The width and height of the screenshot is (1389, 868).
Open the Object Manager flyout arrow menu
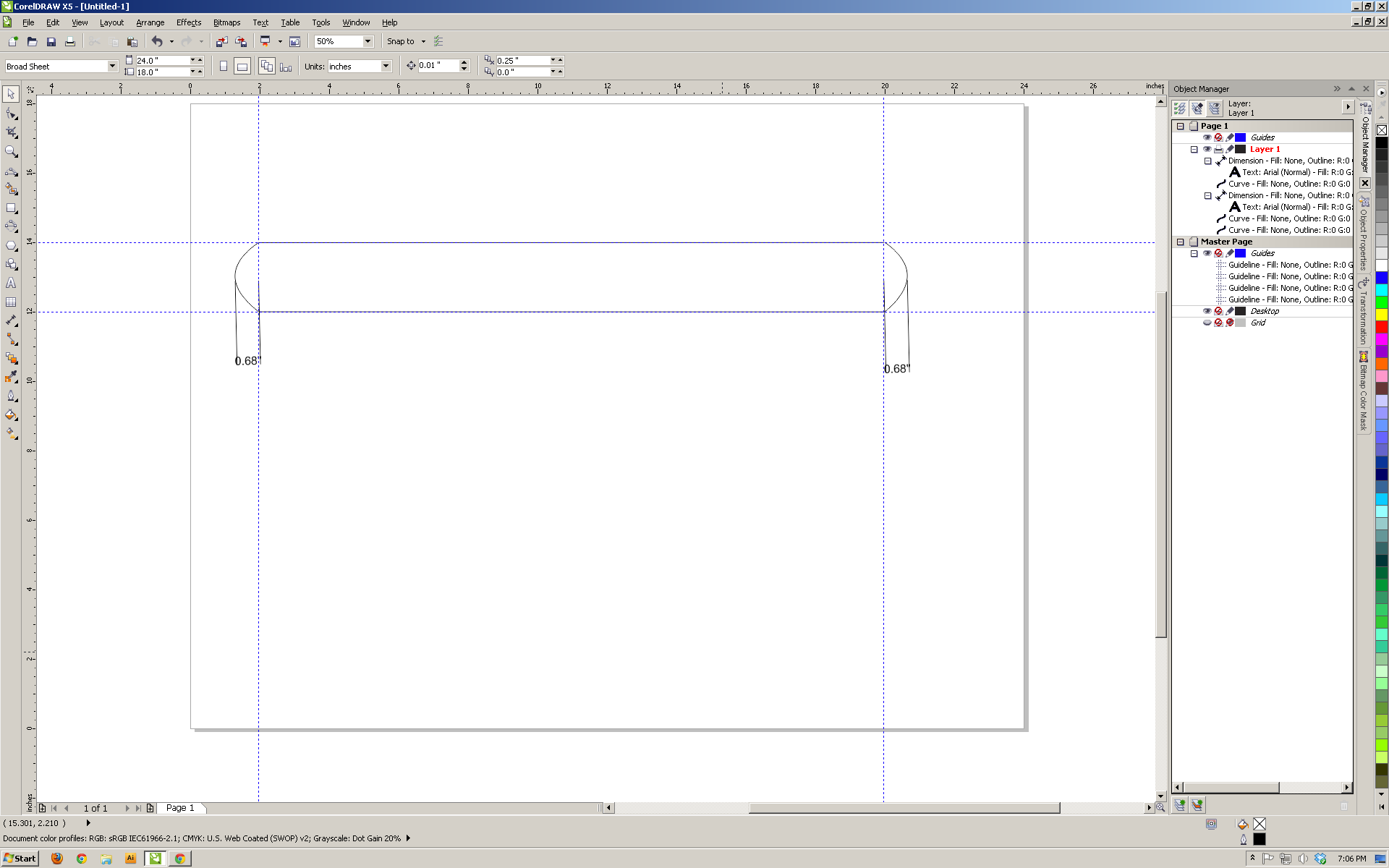pyautogui.click(x=1348, y=107)
